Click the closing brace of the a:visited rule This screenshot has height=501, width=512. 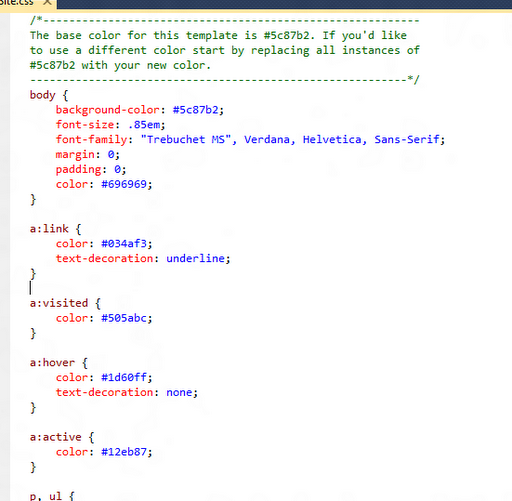point(33,333)
